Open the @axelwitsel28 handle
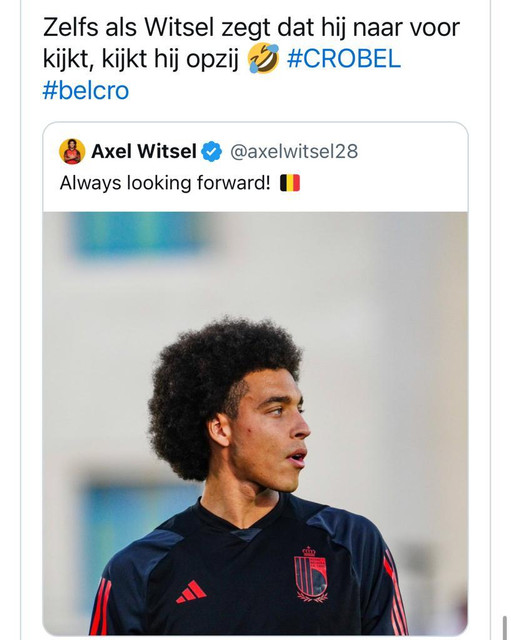Viewport: 511px width, 640px height. 294,151
